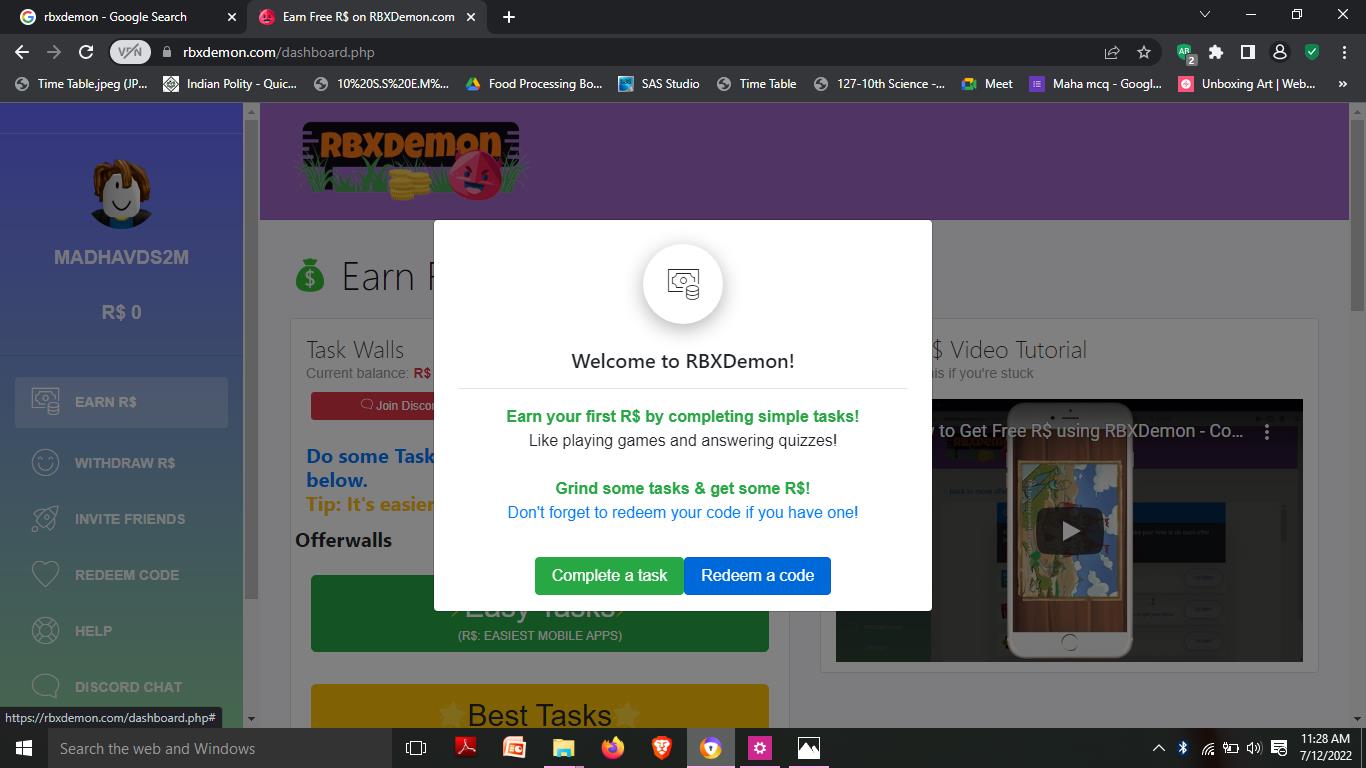1366x768 pixels.
Task: Go back to the previous page
Action: click(22, 52)
